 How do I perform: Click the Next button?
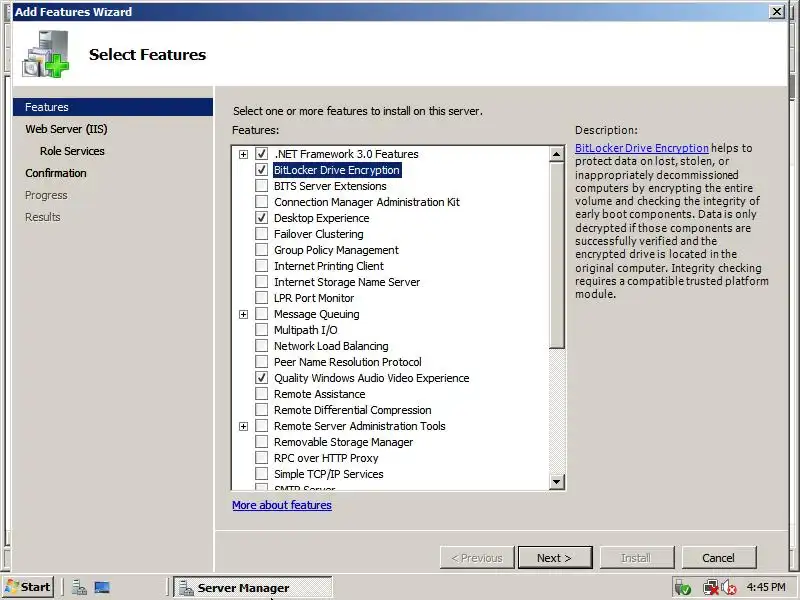555,558
